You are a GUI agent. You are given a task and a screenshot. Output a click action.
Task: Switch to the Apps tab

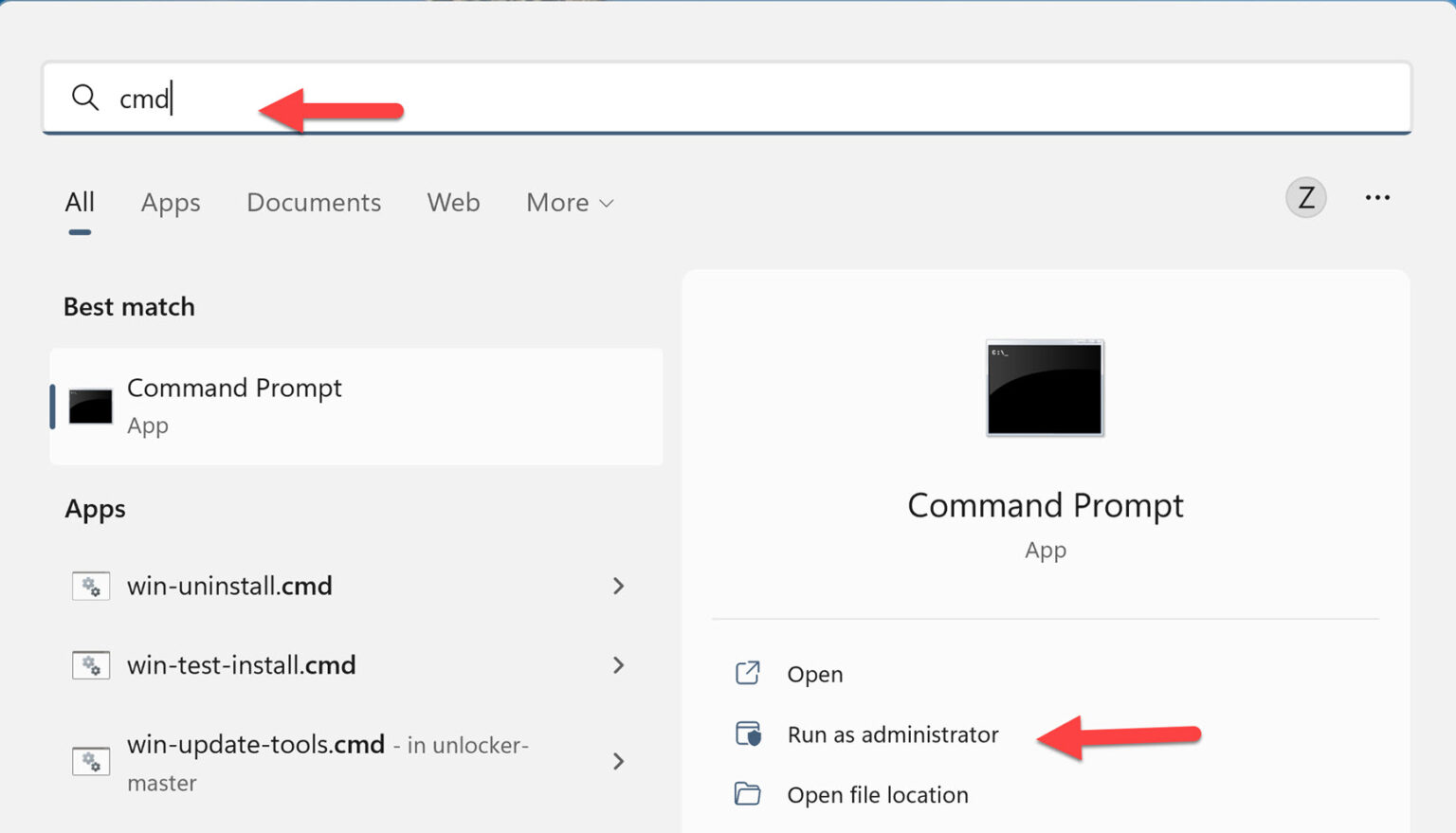coord(171,202)
